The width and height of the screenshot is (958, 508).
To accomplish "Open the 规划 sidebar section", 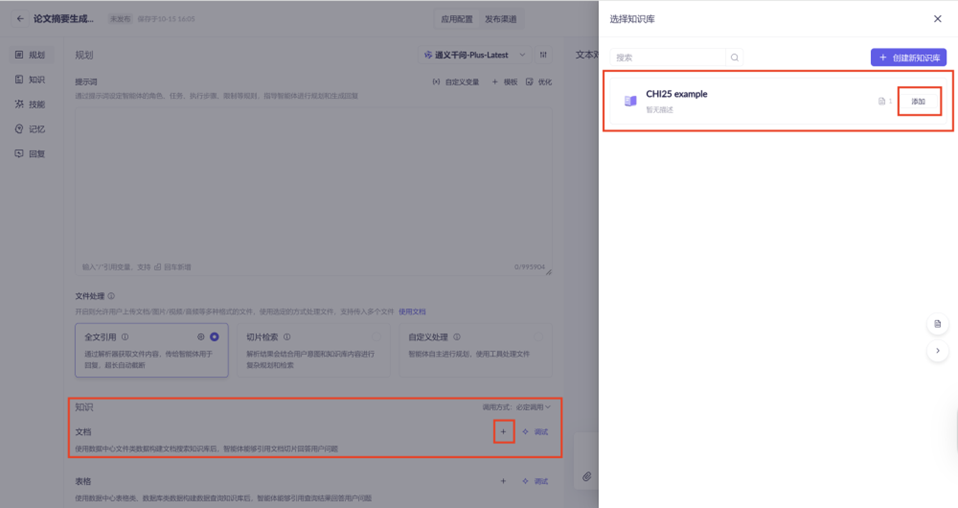I will tap(31, 55).
